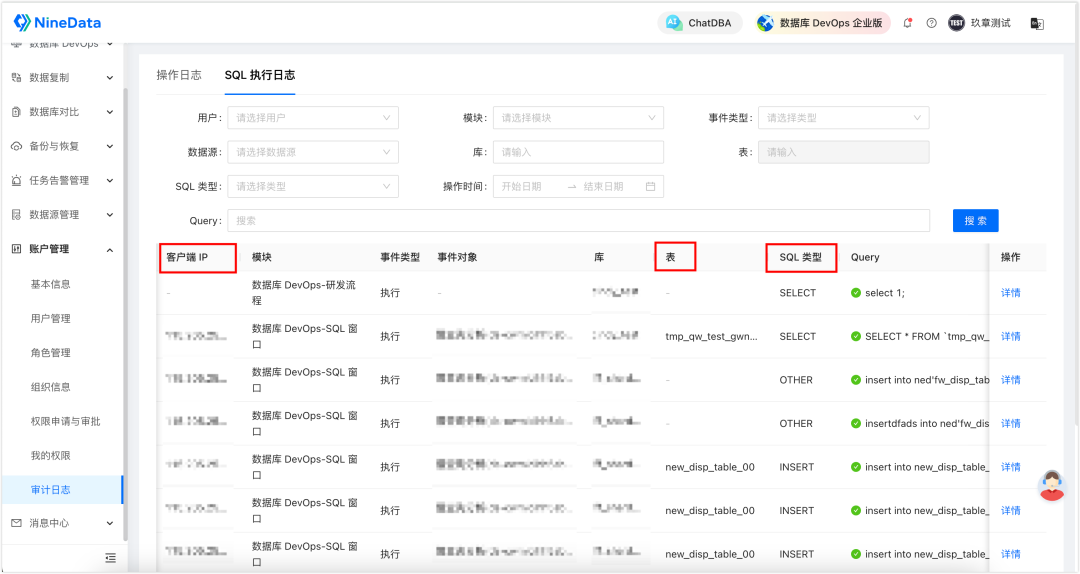Focus the 库 input field

pos(578,152)
